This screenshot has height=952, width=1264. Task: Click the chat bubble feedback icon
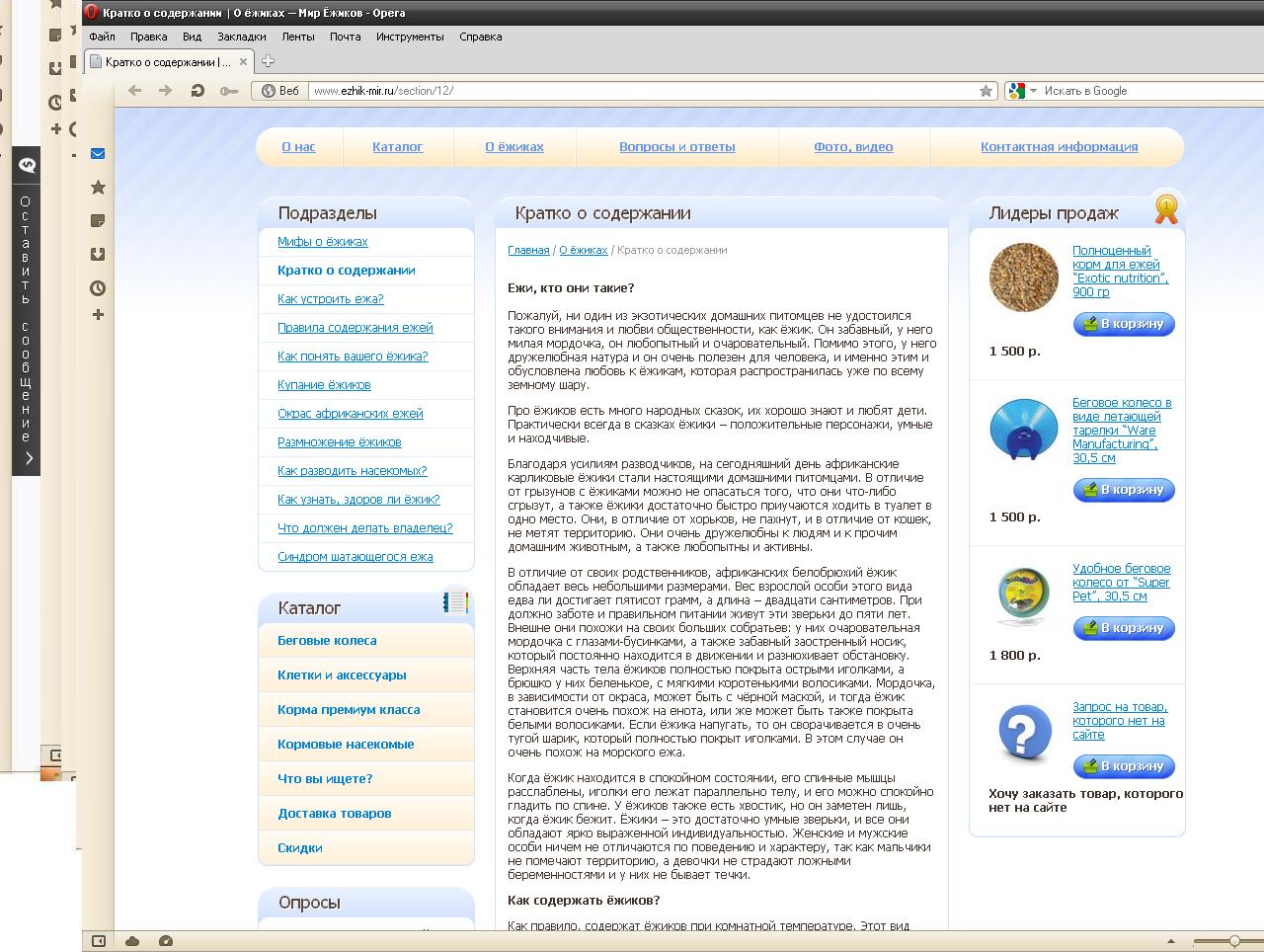[x=27, y=166]
